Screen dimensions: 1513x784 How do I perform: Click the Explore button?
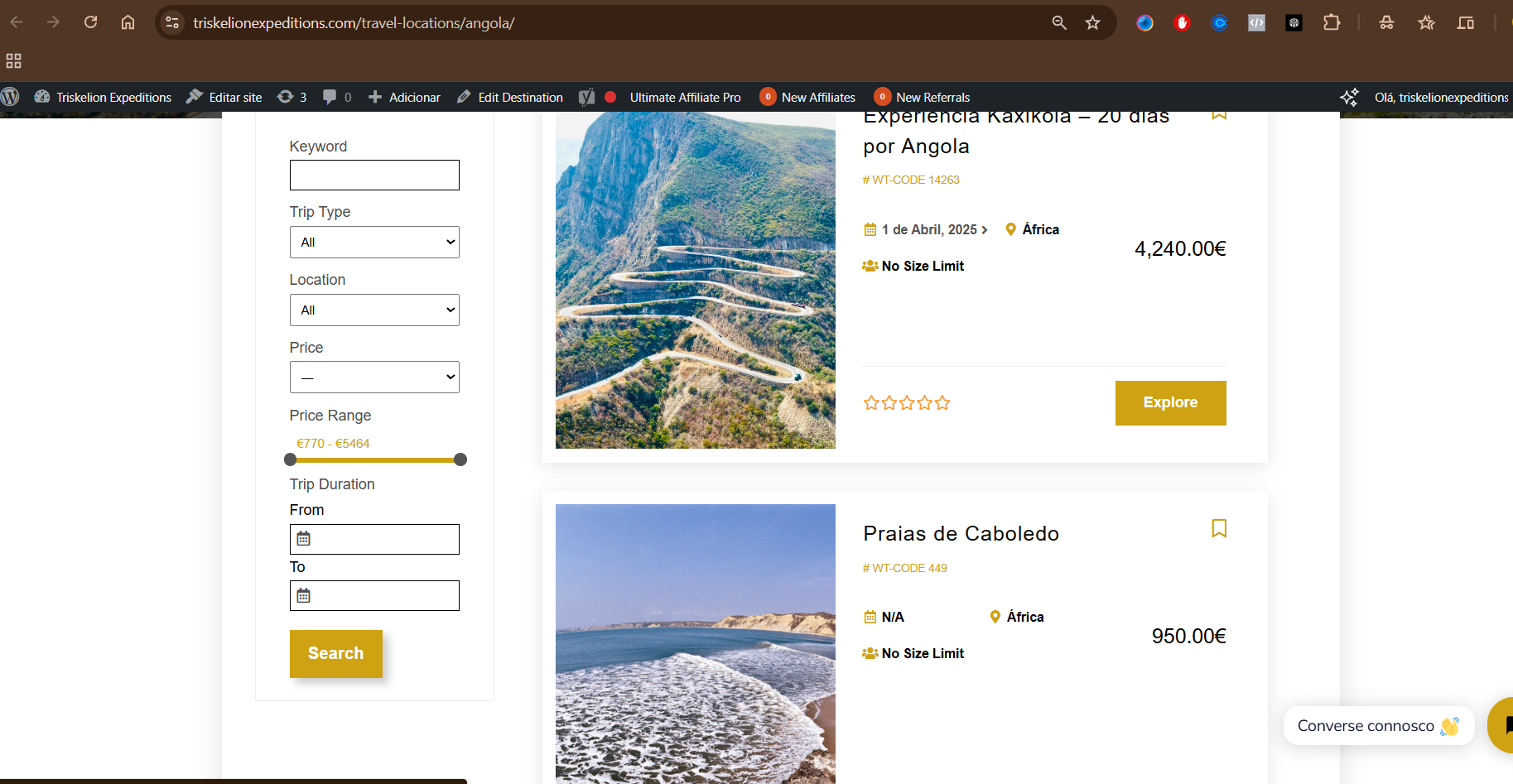pos(1170,403)
